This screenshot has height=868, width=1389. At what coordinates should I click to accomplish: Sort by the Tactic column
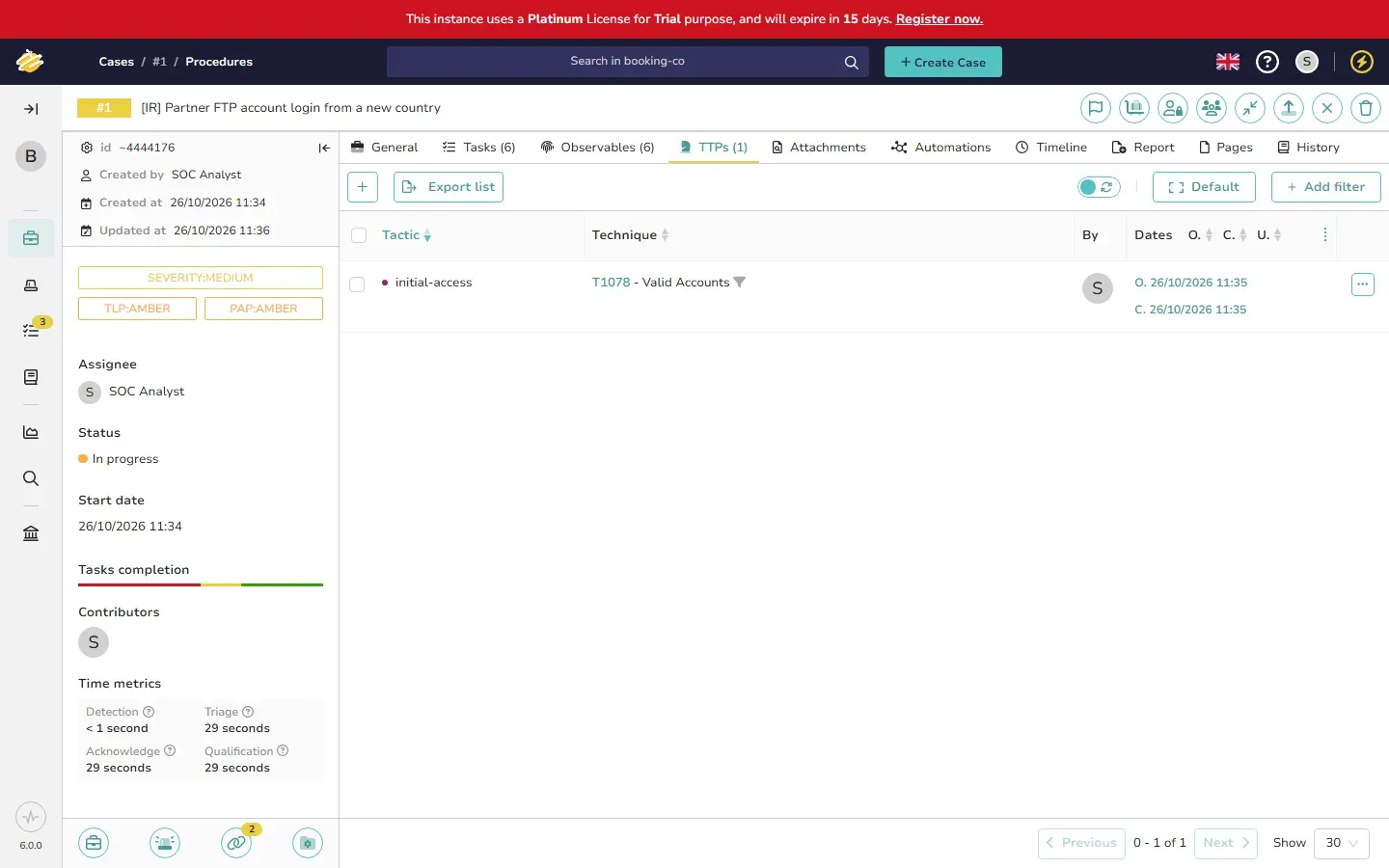click(x=407, y=235)
